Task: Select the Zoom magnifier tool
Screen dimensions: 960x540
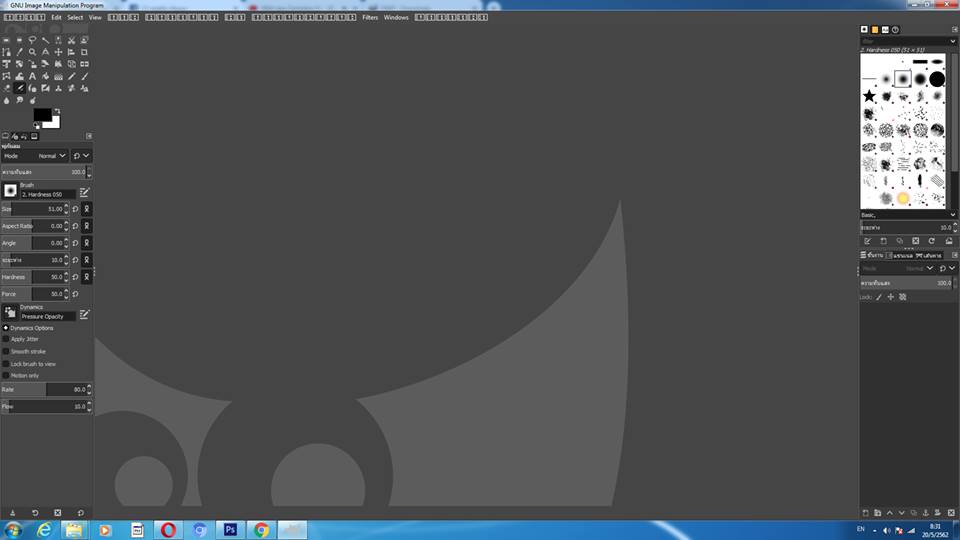Action: (32, 52)
